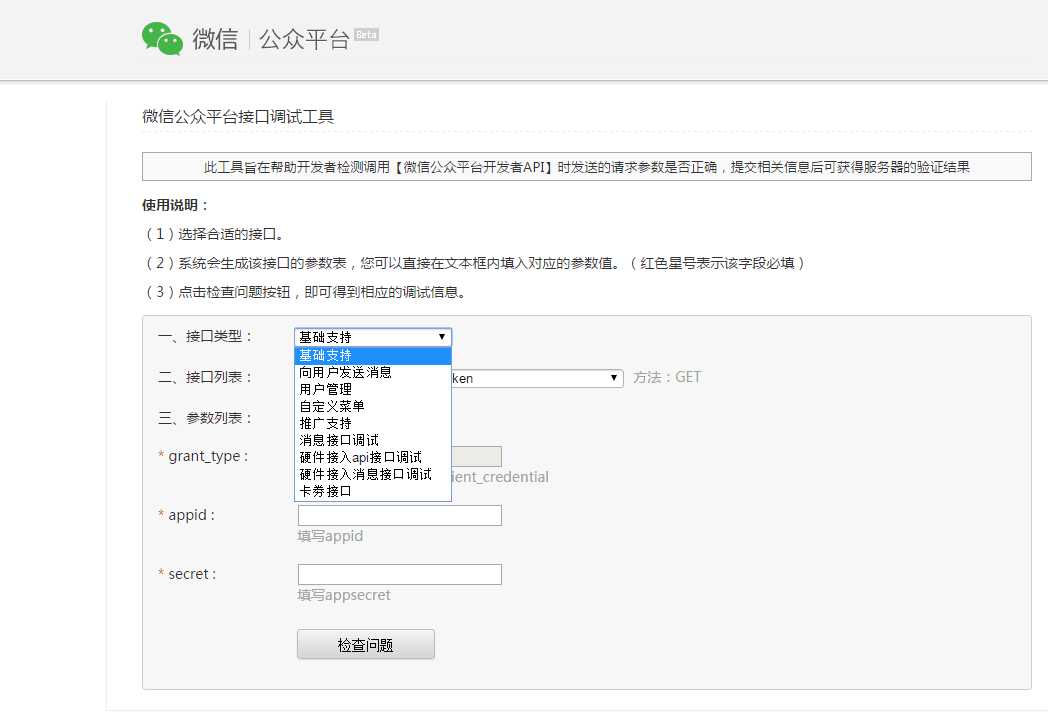Click the 方法：GET text
This screenshot has width=1048, height=712.
pos(667,377)
